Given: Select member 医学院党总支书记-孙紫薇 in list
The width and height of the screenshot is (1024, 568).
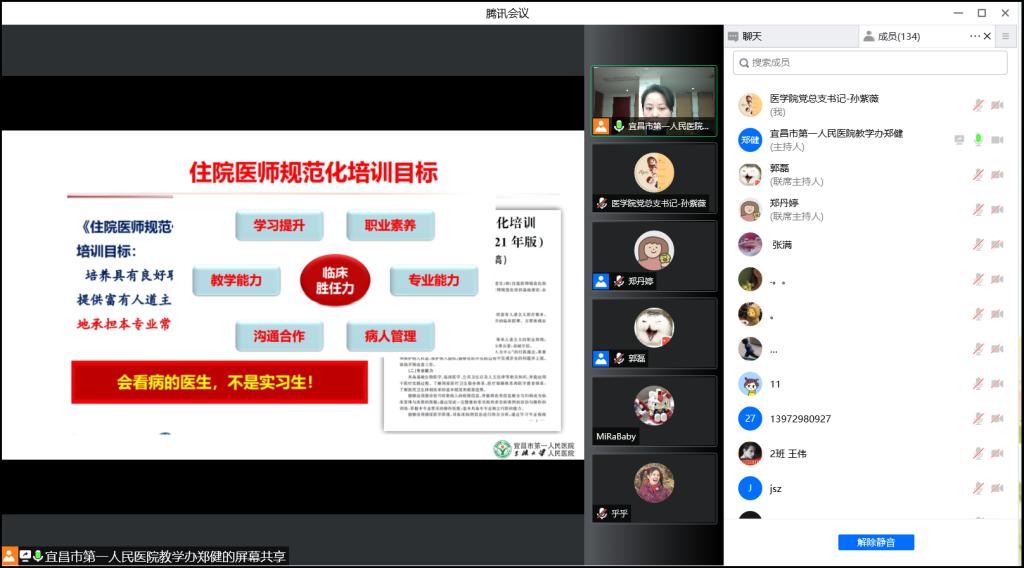Looking at the screenshot, I should (871, 105).
